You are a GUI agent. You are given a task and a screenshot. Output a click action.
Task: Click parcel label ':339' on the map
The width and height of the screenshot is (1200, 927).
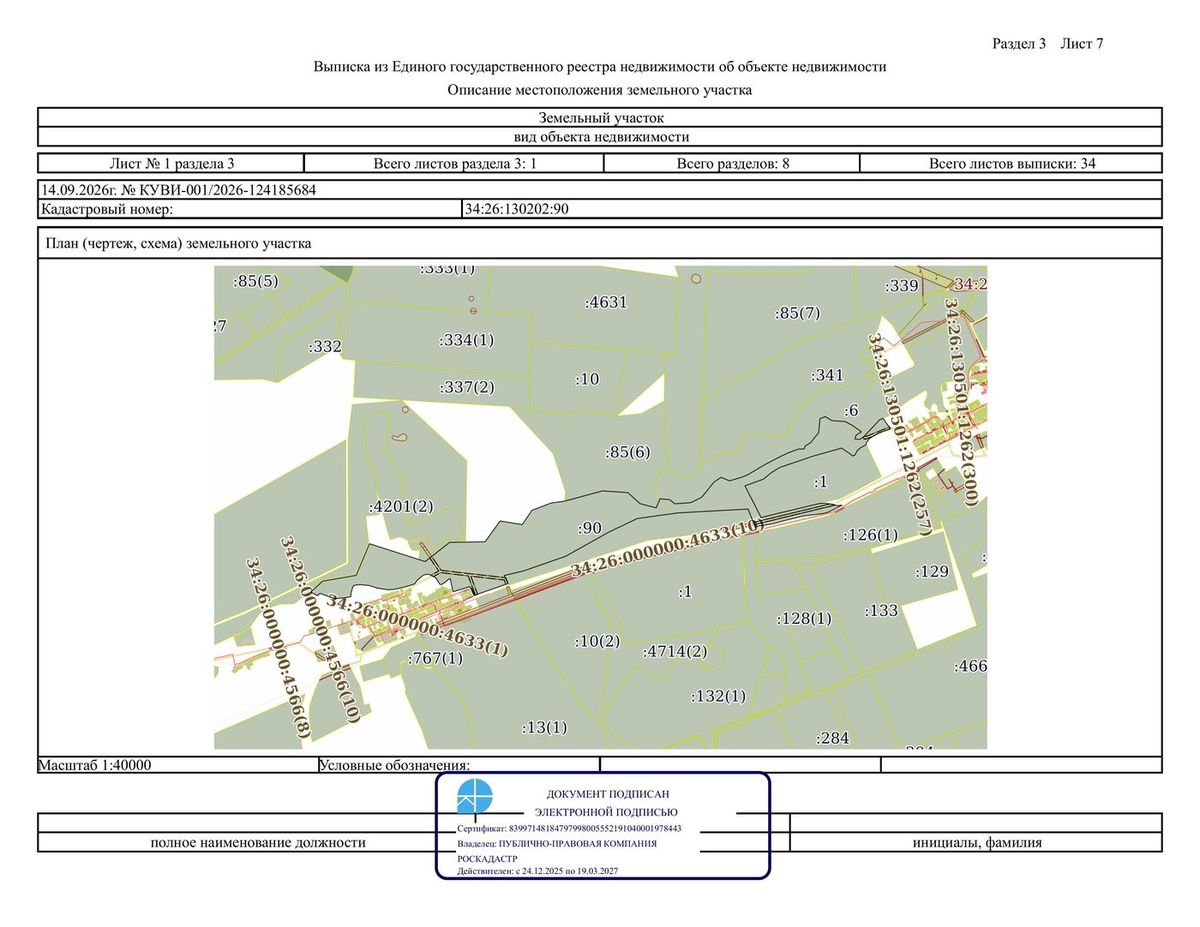(x=902, y=286)
